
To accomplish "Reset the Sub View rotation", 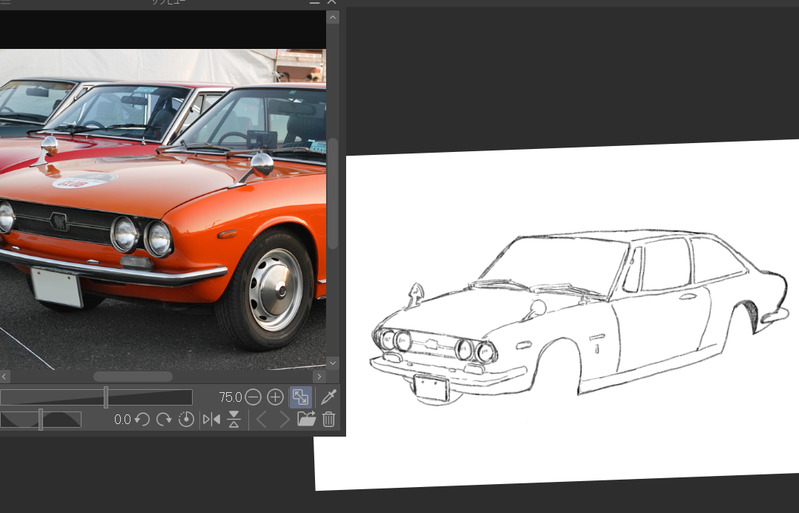I will click(187, 419).
